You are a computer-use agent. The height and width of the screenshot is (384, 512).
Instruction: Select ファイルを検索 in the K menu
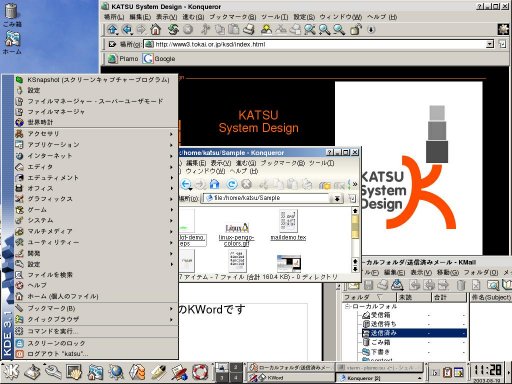pyautogui.click(x=96, y=275)
